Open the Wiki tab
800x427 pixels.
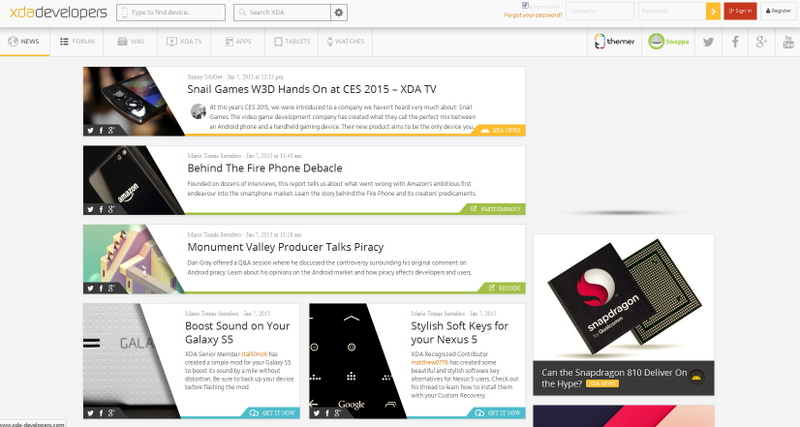[131, 41]
